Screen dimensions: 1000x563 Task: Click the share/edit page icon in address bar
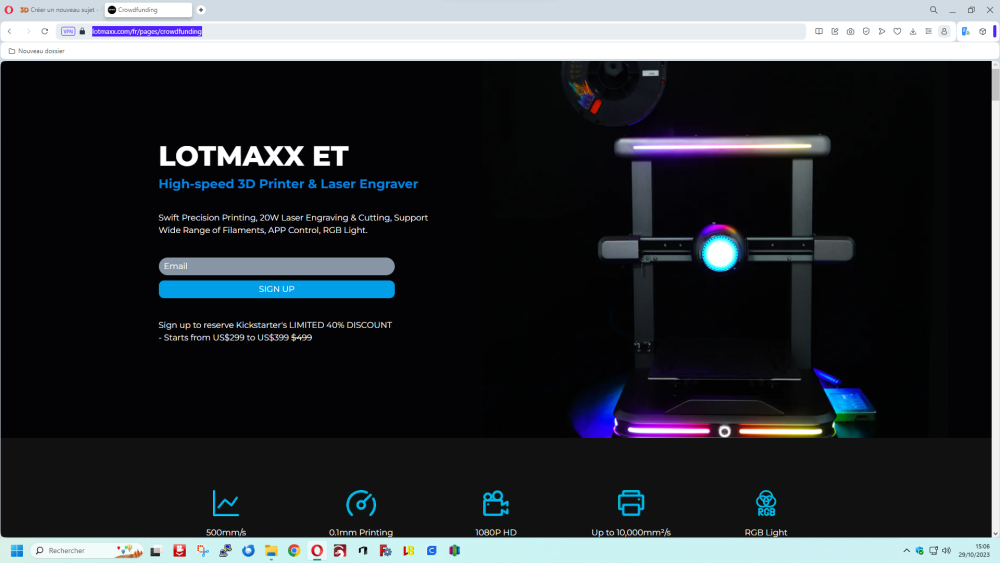click(x=835, y=31)
